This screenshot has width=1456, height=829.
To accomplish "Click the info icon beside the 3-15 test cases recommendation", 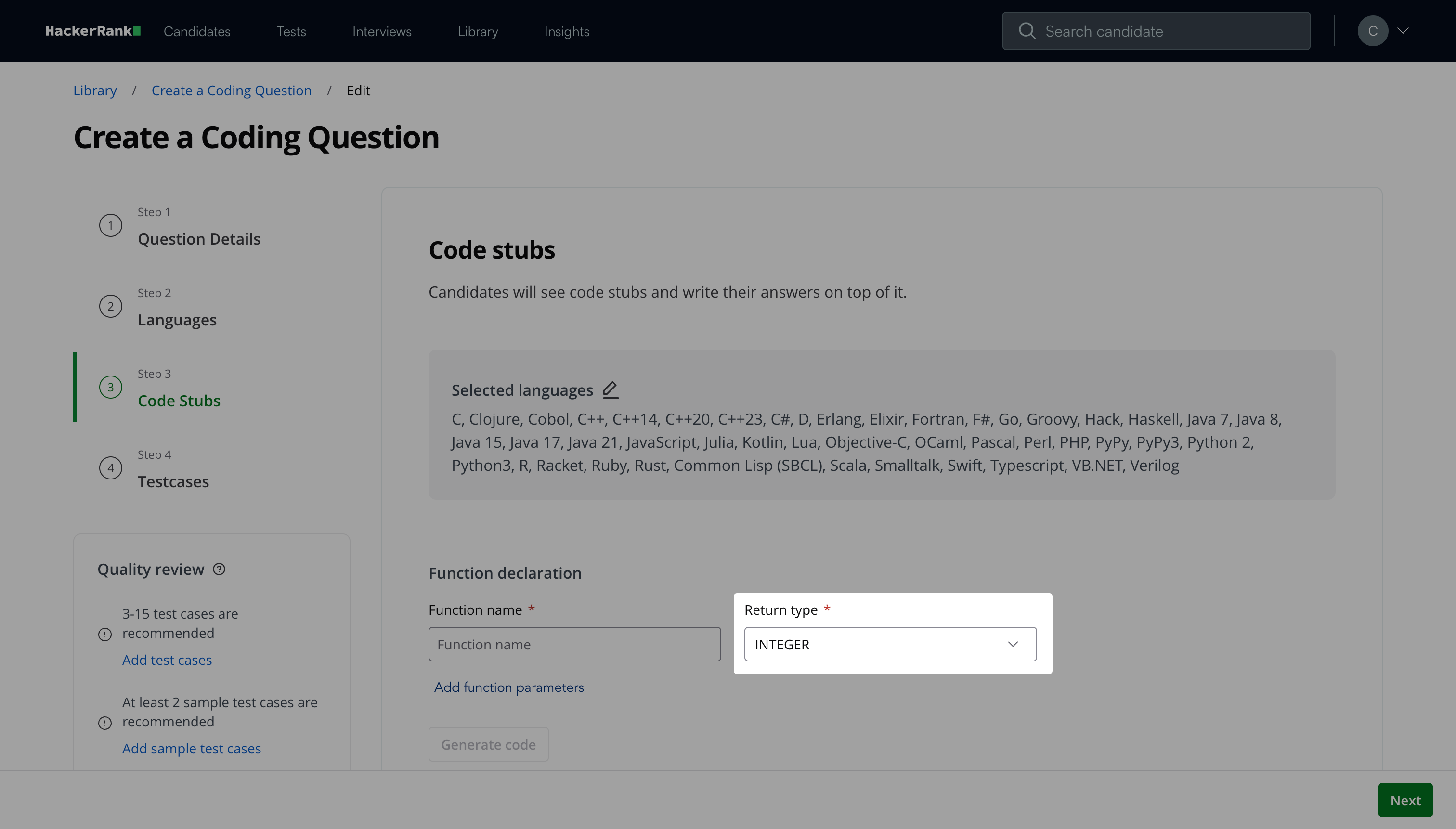I will [105, 635].
